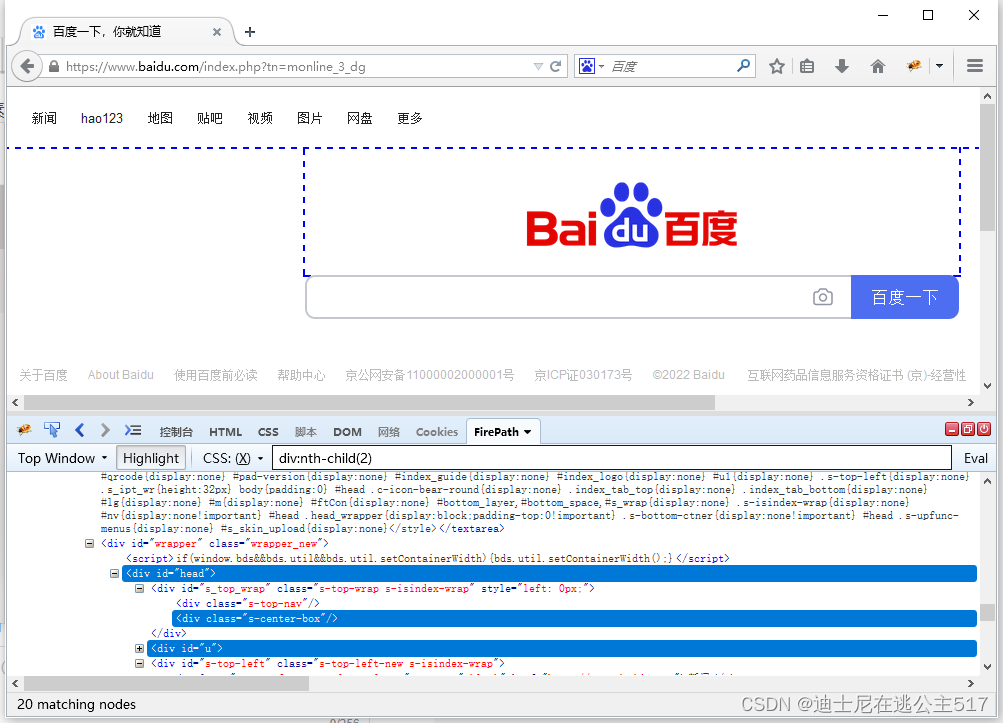Open Firebug toolbar dropdown arrow
The height and width of the screenshot is (723, 1003).
click(x=939, y=66)
